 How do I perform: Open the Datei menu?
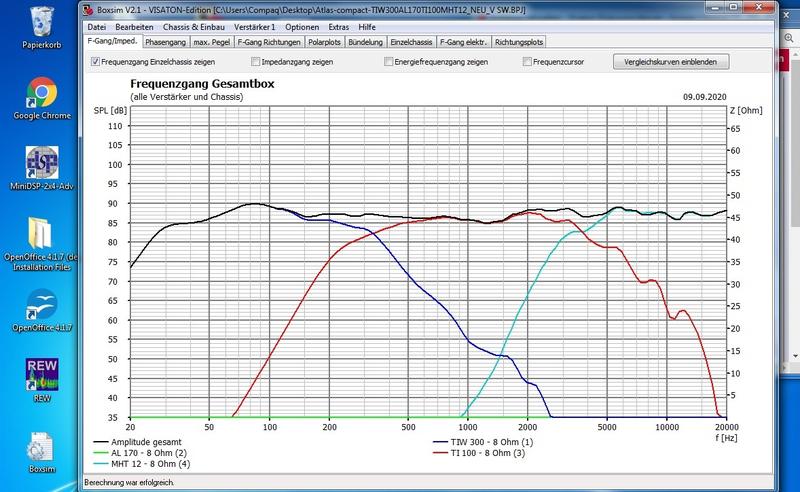point(97,27)
